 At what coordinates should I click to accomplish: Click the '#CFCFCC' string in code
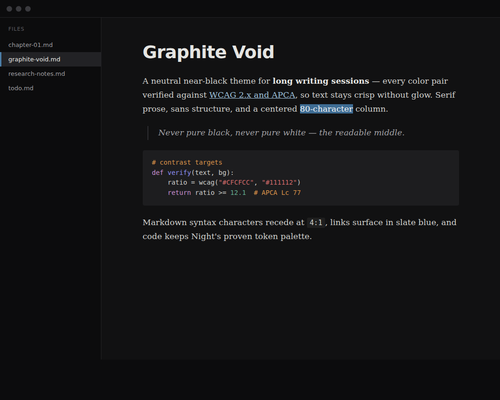point(236,183)
